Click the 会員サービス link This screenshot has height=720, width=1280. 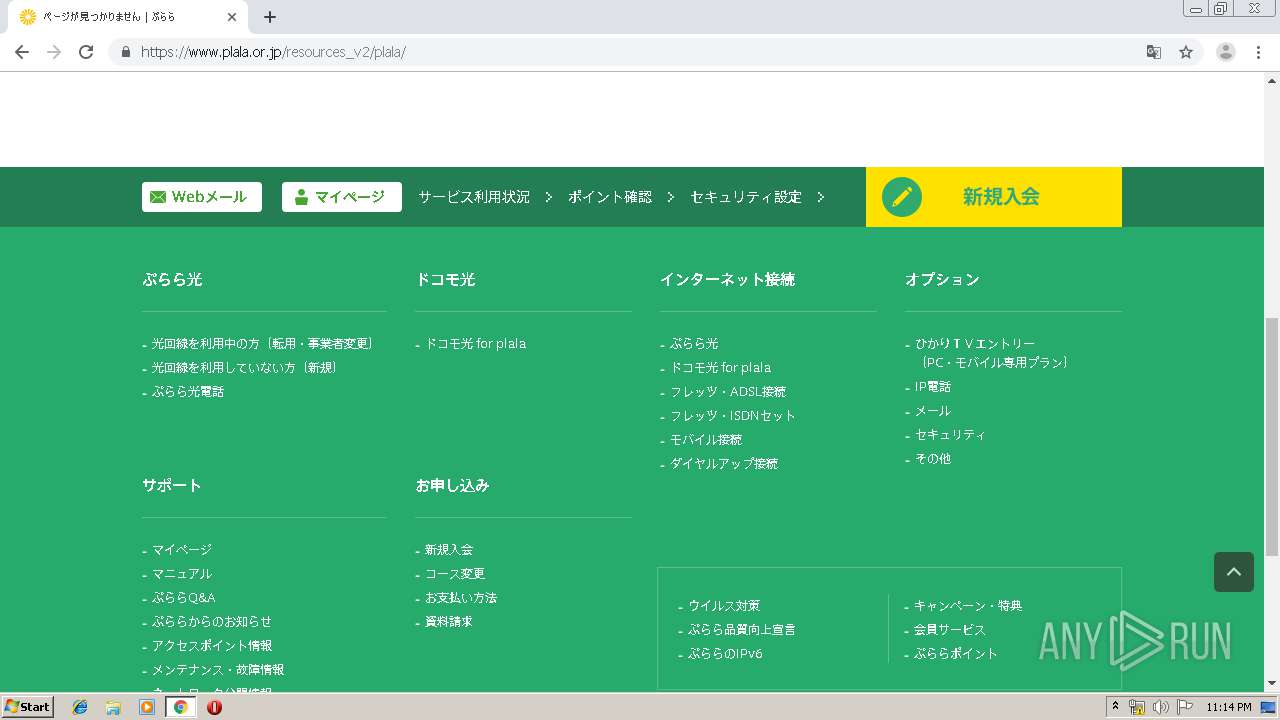click(x=950, y=629)
